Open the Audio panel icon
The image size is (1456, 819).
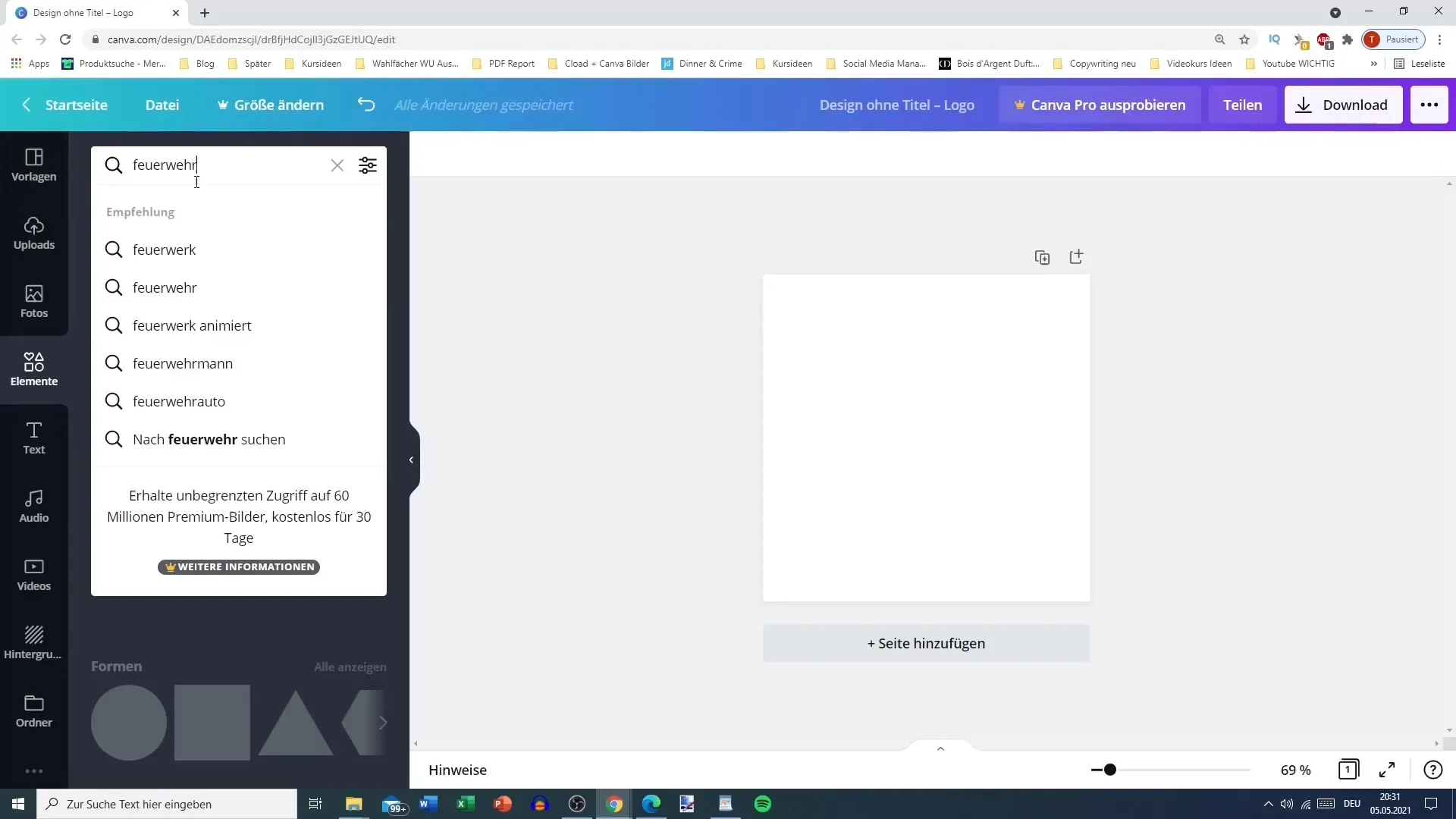coord(33,505)
